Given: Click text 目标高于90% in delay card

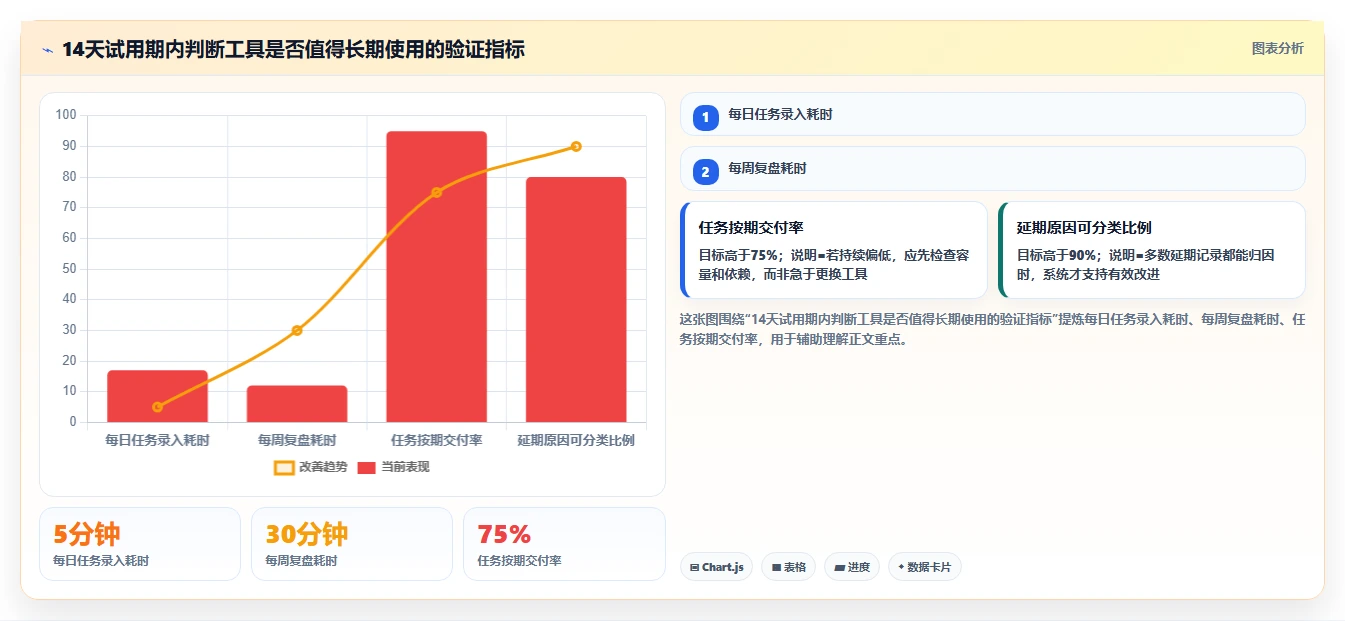Looking at the screenshot, I should [x=1058, y=255].
